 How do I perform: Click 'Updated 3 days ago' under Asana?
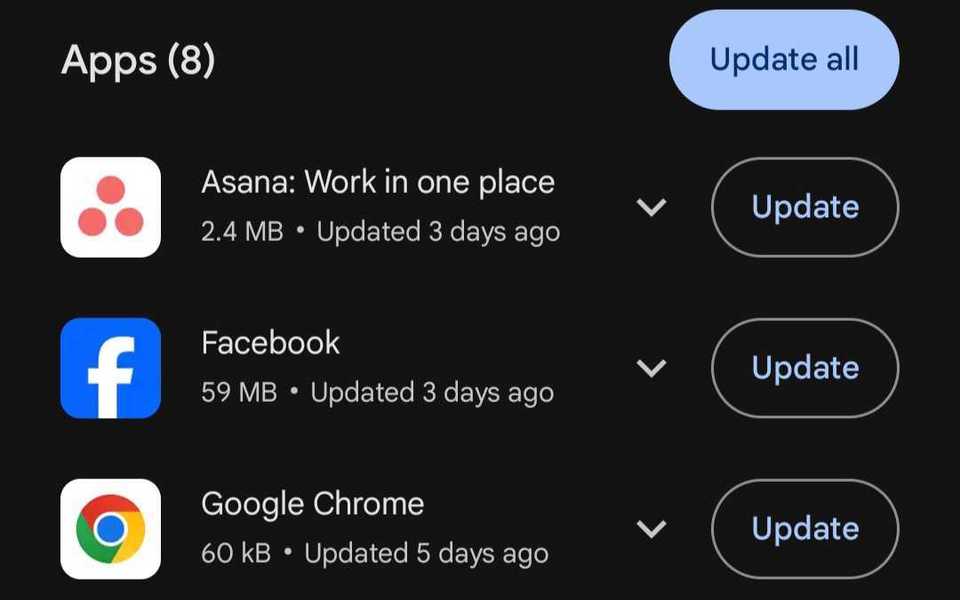pos(438,232)
